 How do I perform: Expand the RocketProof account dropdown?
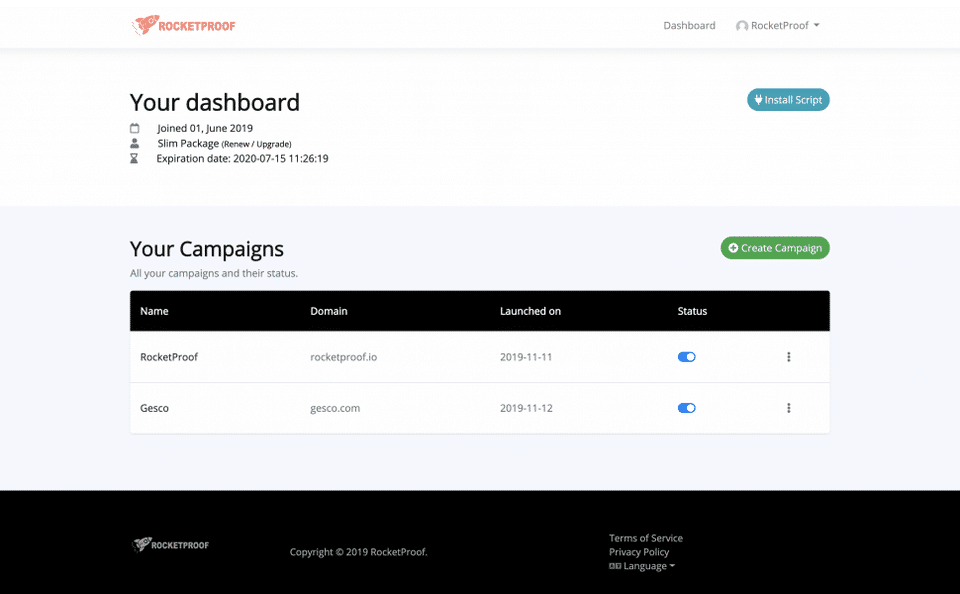[778, 26]
